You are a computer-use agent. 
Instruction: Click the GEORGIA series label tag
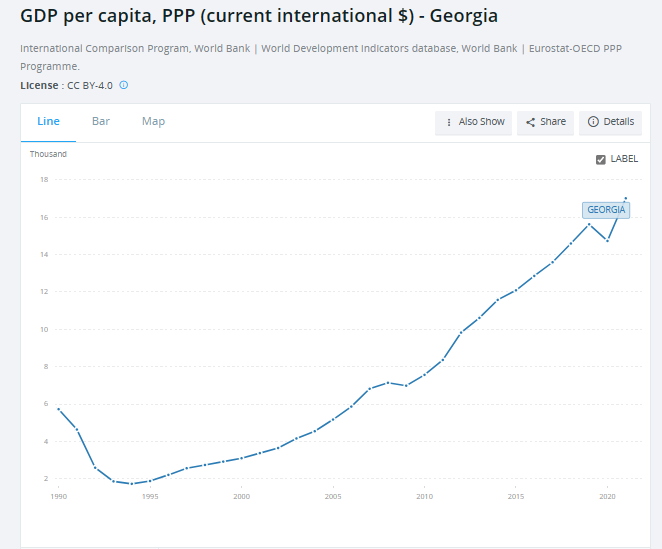(606, 210)
